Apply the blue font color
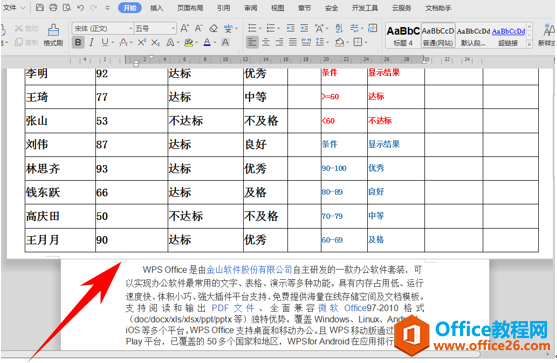Screen dimensions: 557x363 [x=207, y=43]
